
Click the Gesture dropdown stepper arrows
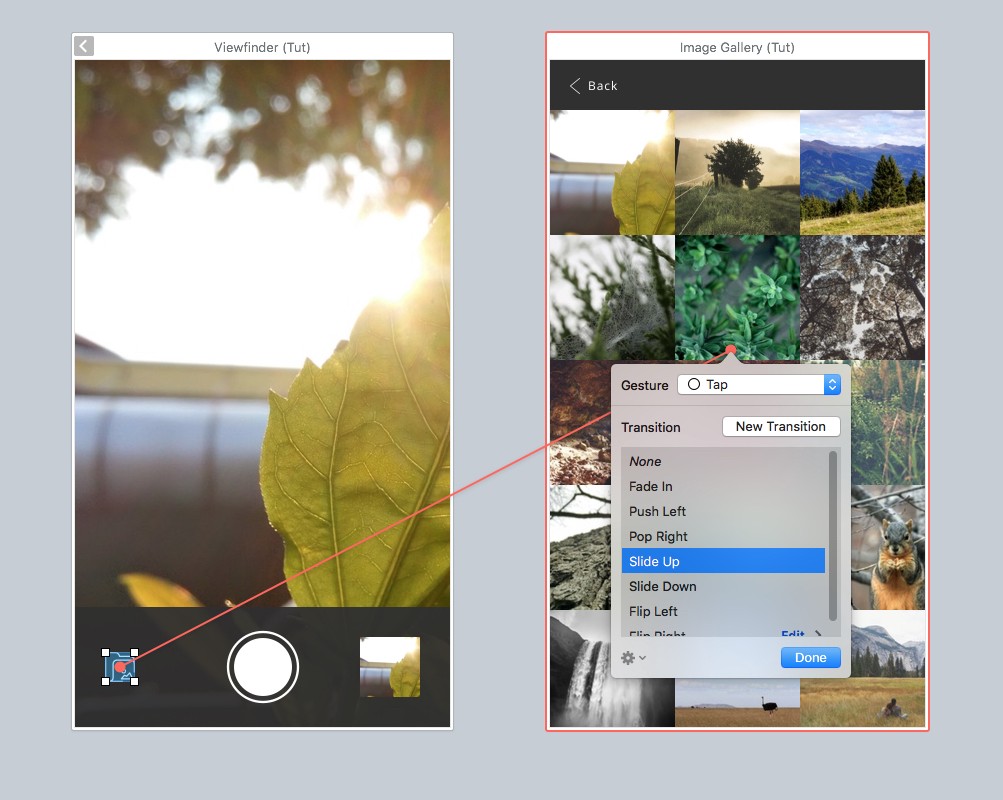832,385
